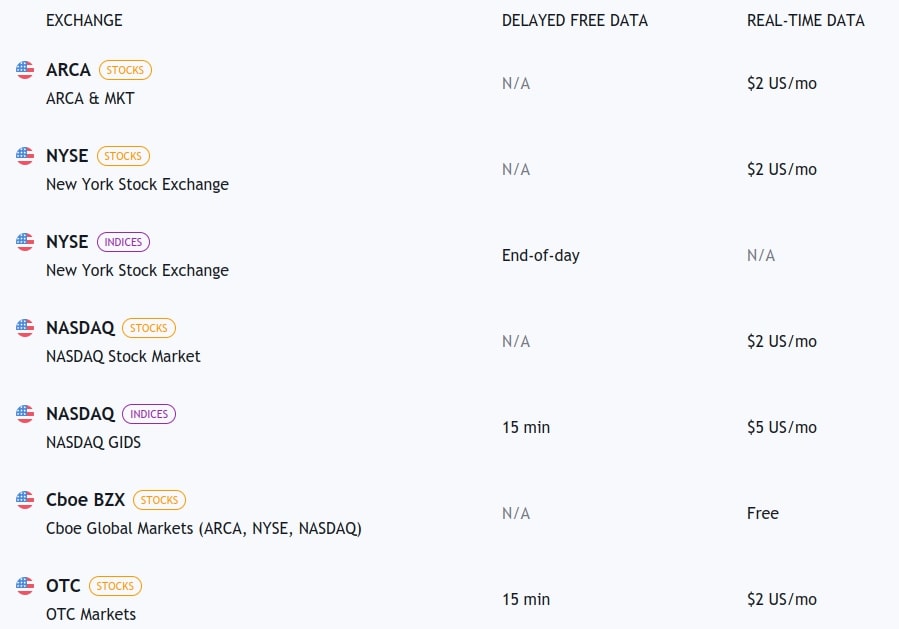Click the US flag beside NYSE stocks

click(x=25, y=156)
